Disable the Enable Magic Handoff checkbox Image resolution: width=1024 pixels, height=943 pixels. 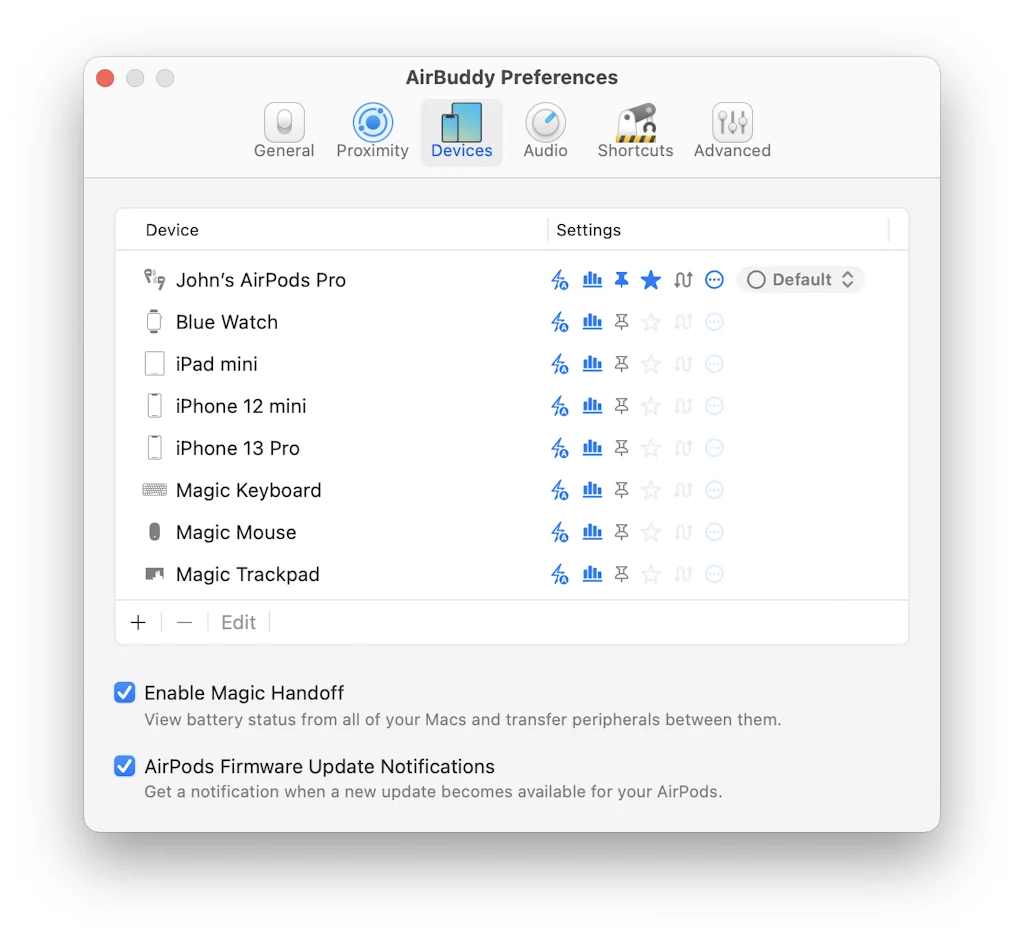click(125, 693)
